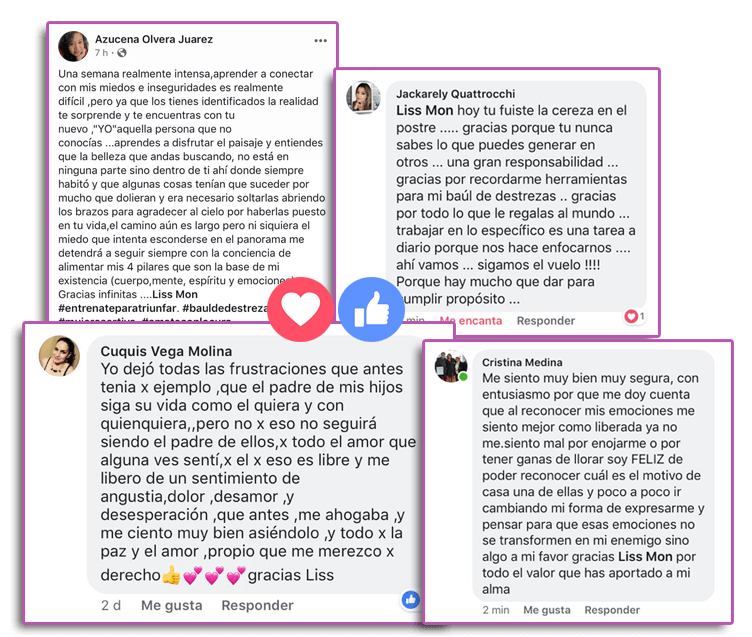Open Cuquis Vega Molina's avatar
The height and width of the screenshot is (637, 752).
coord(59,355)
